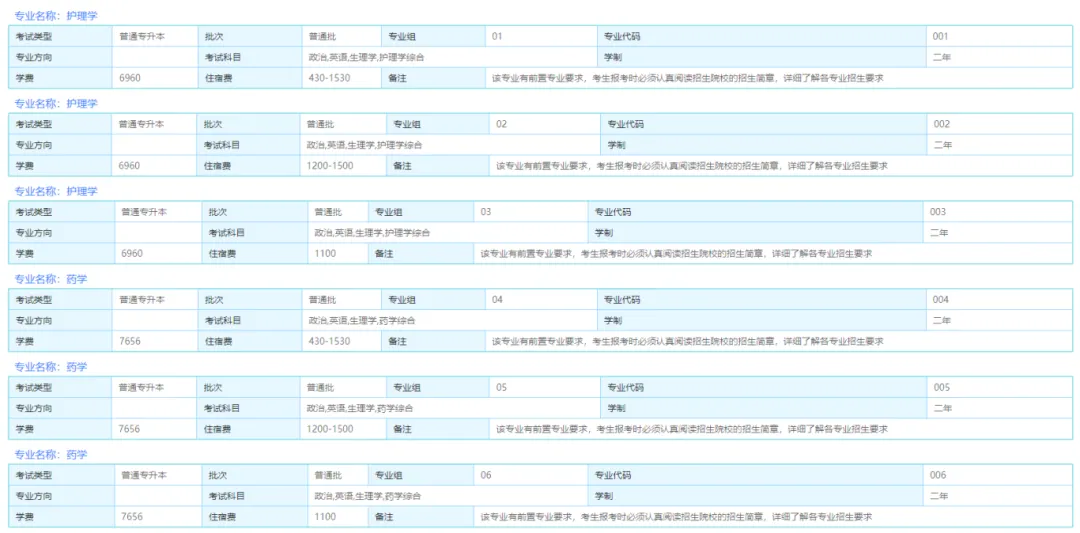This screenshot has height=533, width=1080.
Task: Click the major group value 03
Action: (x=486, y=212)
